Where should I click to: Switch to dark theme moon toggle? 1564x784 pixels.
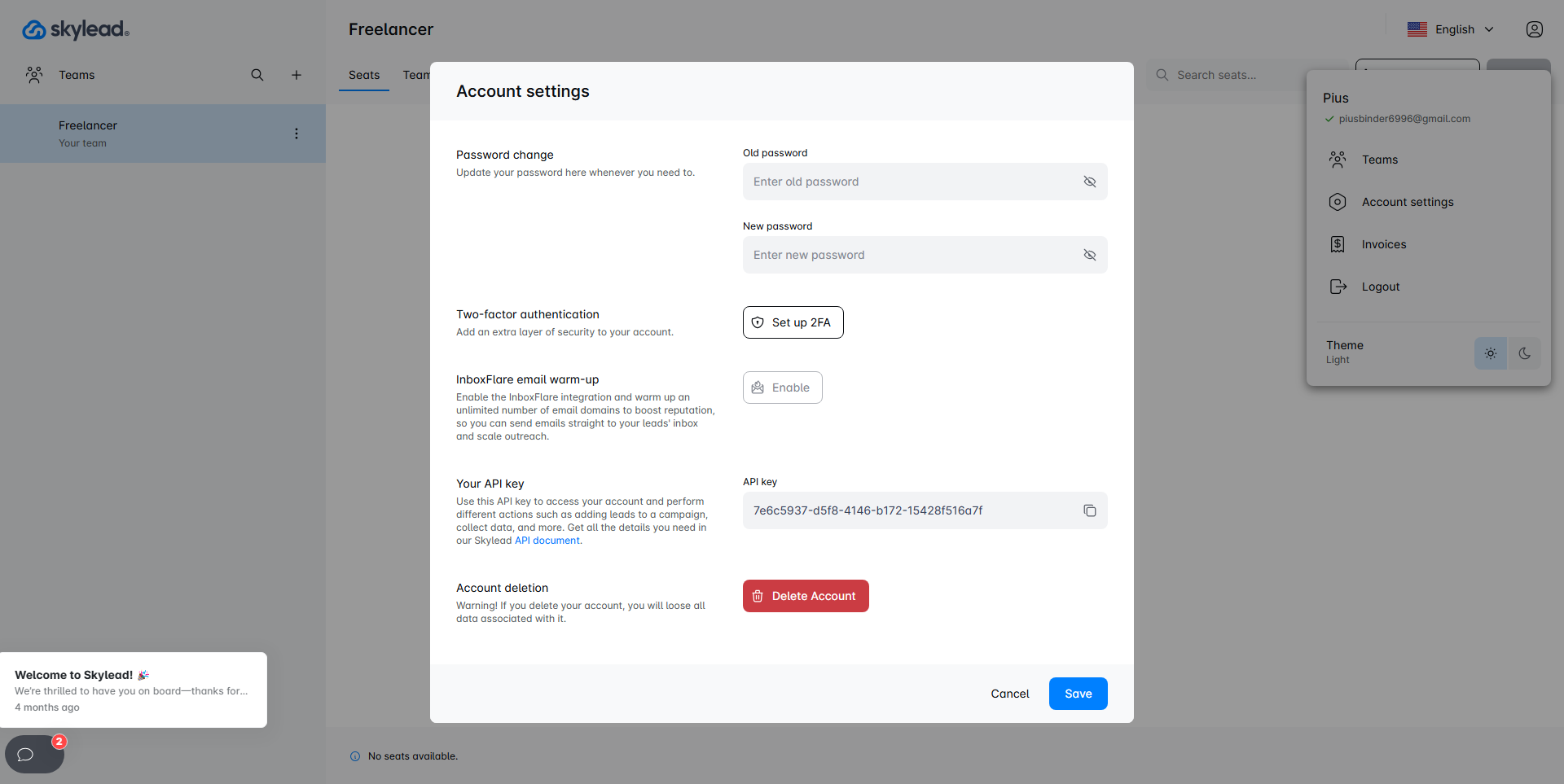click(x=1524, y=353)
